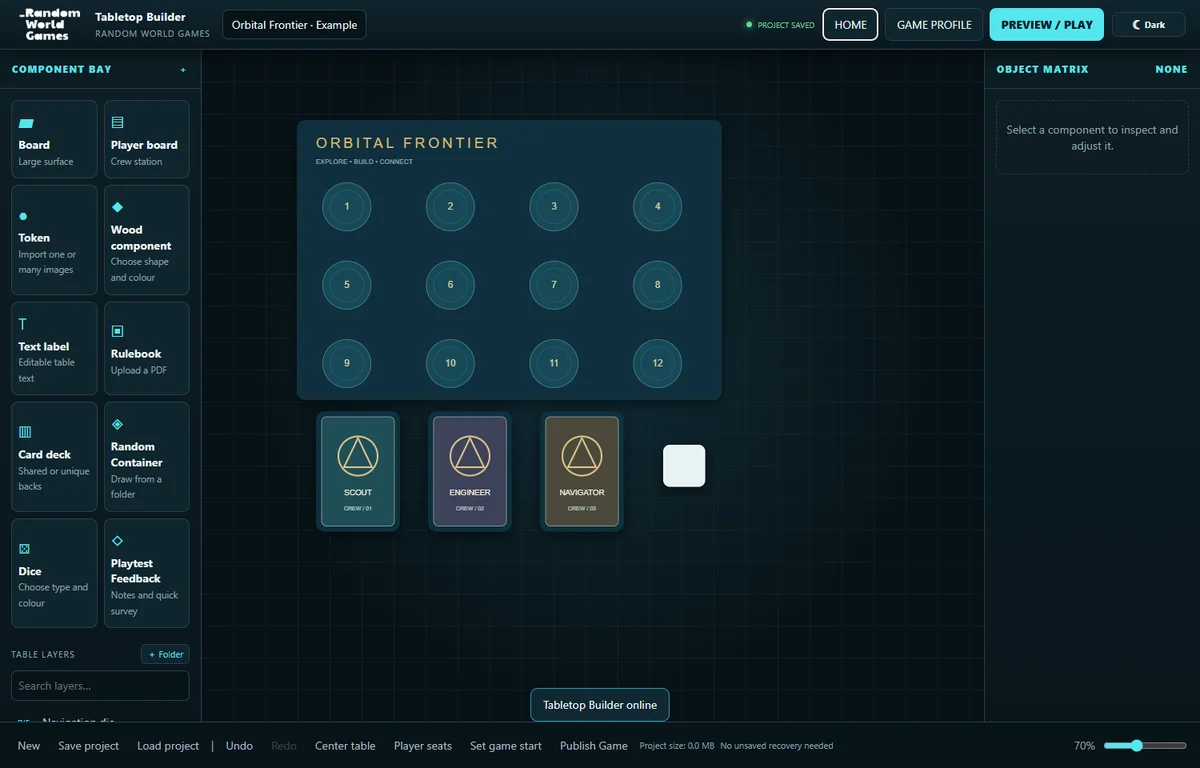Click the 70% zoom value
Screen dimensions: 1200x768
(1084, 746)
